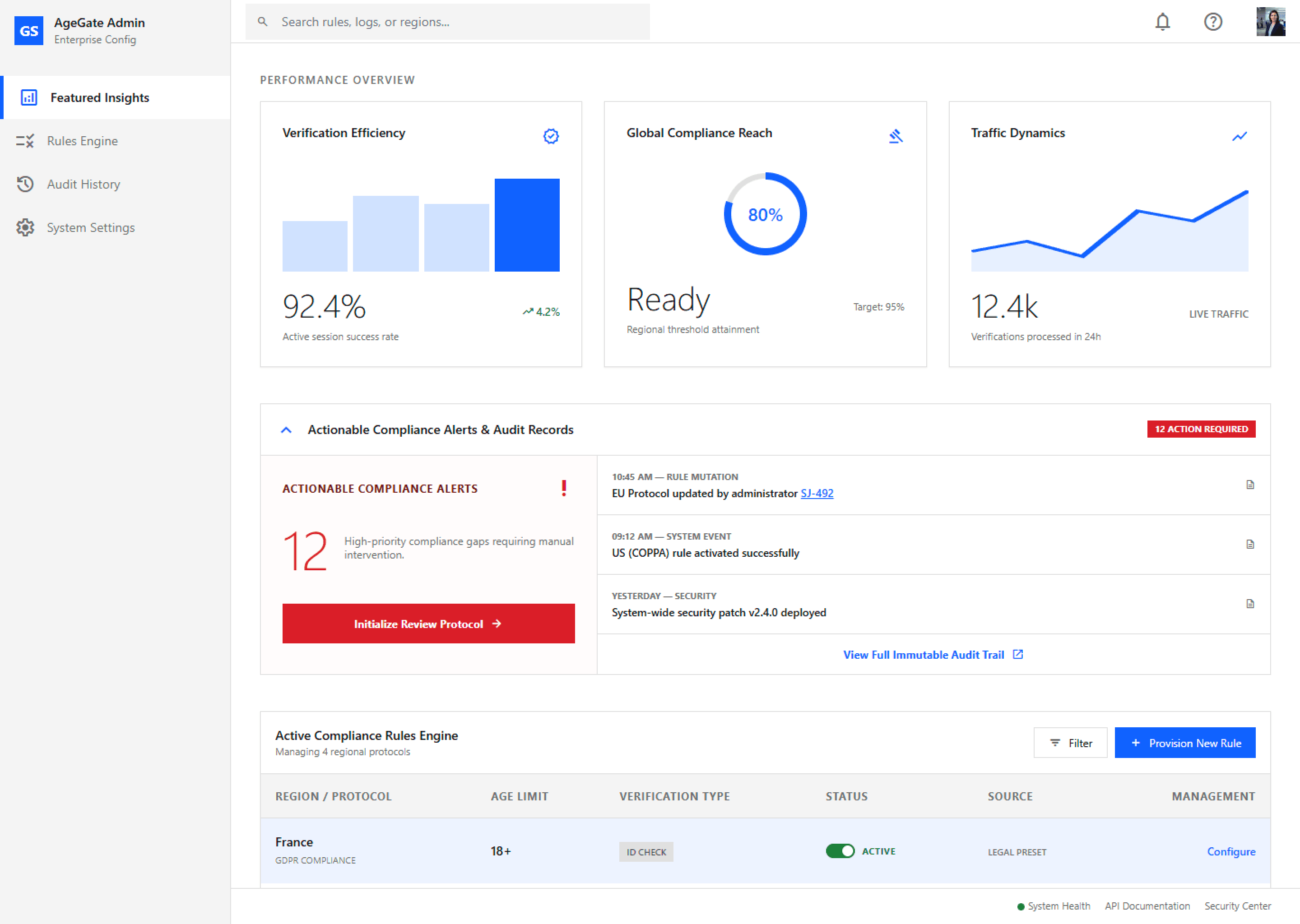
Task: Start Initialize Review Protocol
Action: pyautogui.click(x=428, y=624)
